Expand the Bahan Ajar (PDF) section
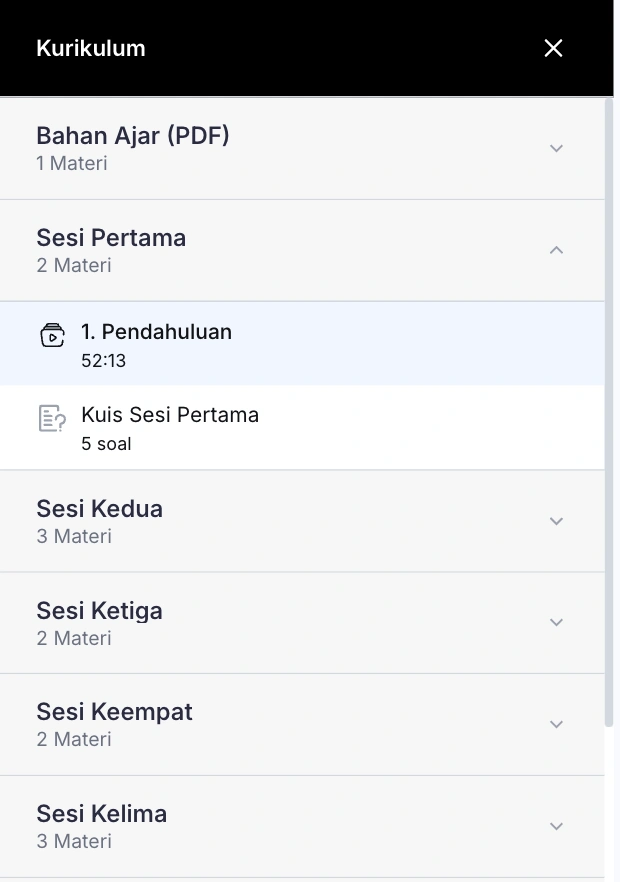 (556, 148)
